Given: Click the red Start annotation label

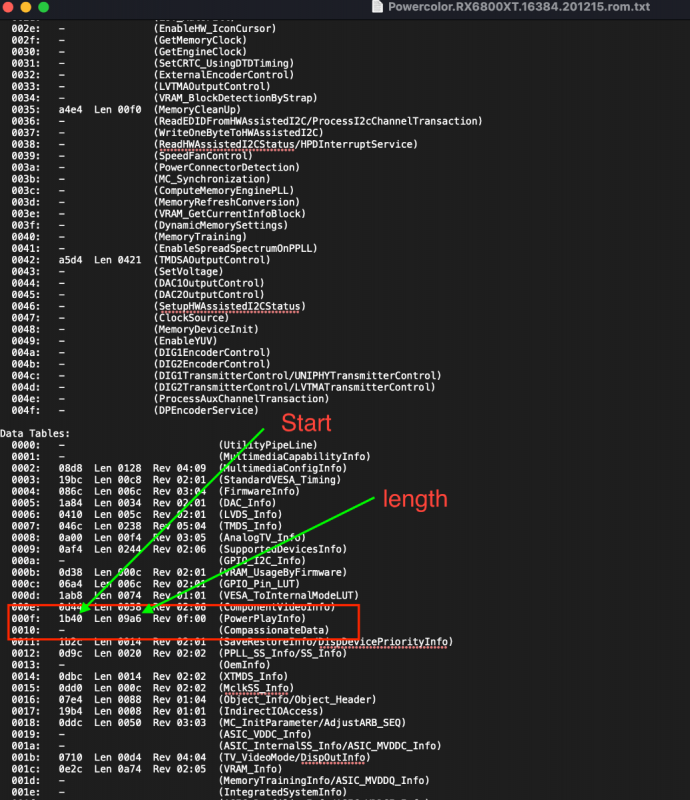Looking at the screenshot, I should tap(306, 421).
